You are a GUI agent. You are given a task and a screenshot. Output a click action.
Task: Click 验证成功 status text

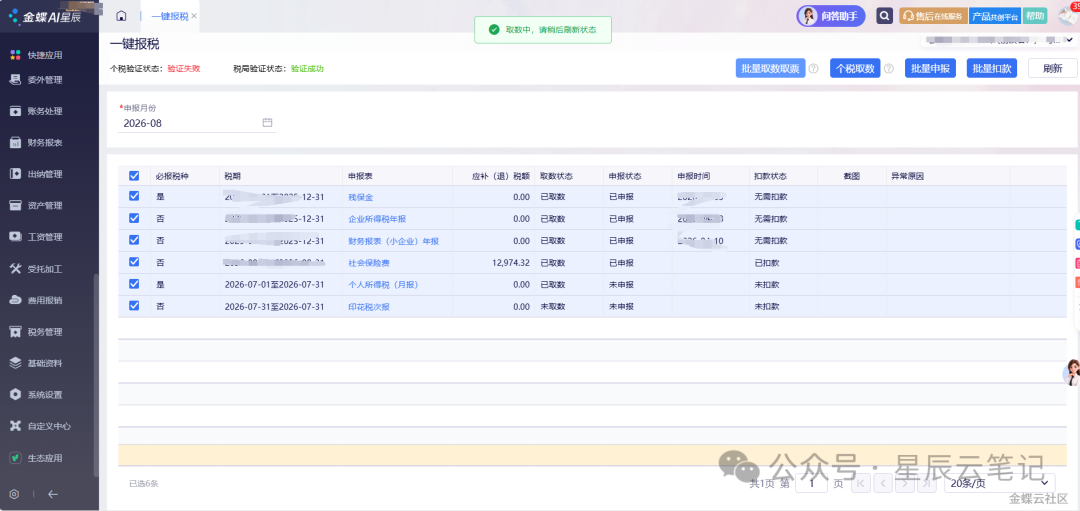click(307, 69)
